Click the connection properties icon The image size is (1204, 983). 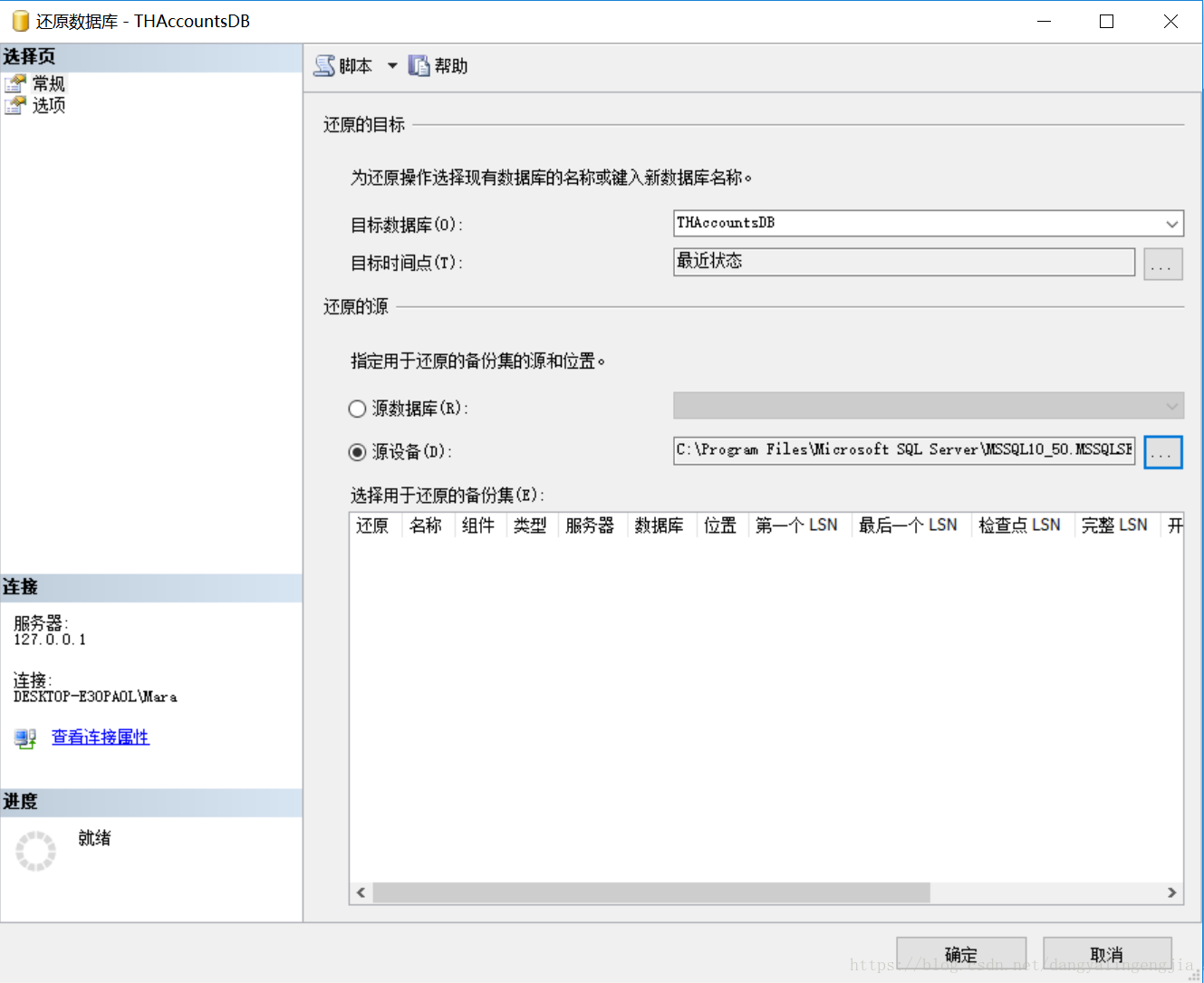(25, 738)
